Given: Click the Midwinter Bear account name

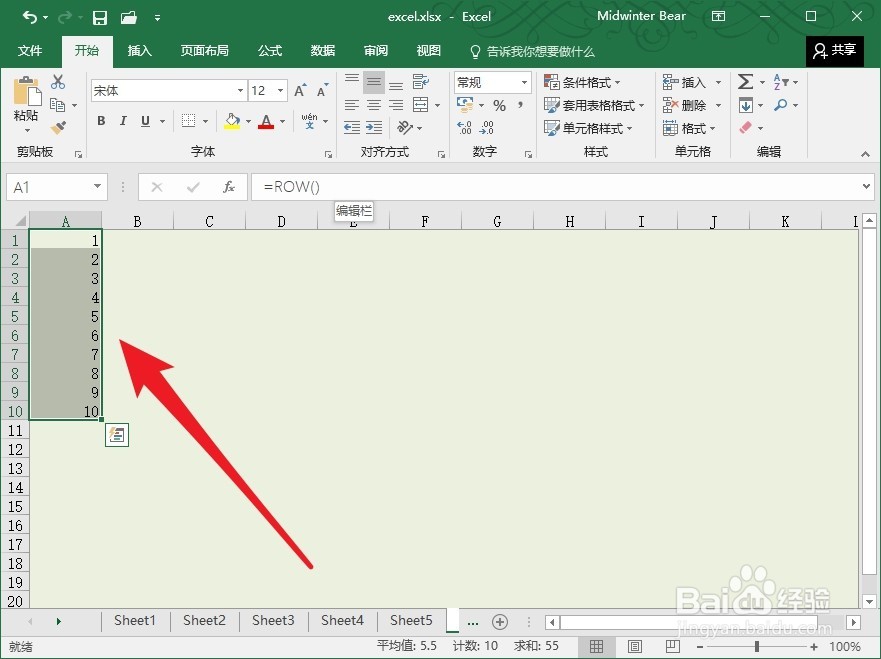Looking at the screenshot, I should click(x=641, y=16).
